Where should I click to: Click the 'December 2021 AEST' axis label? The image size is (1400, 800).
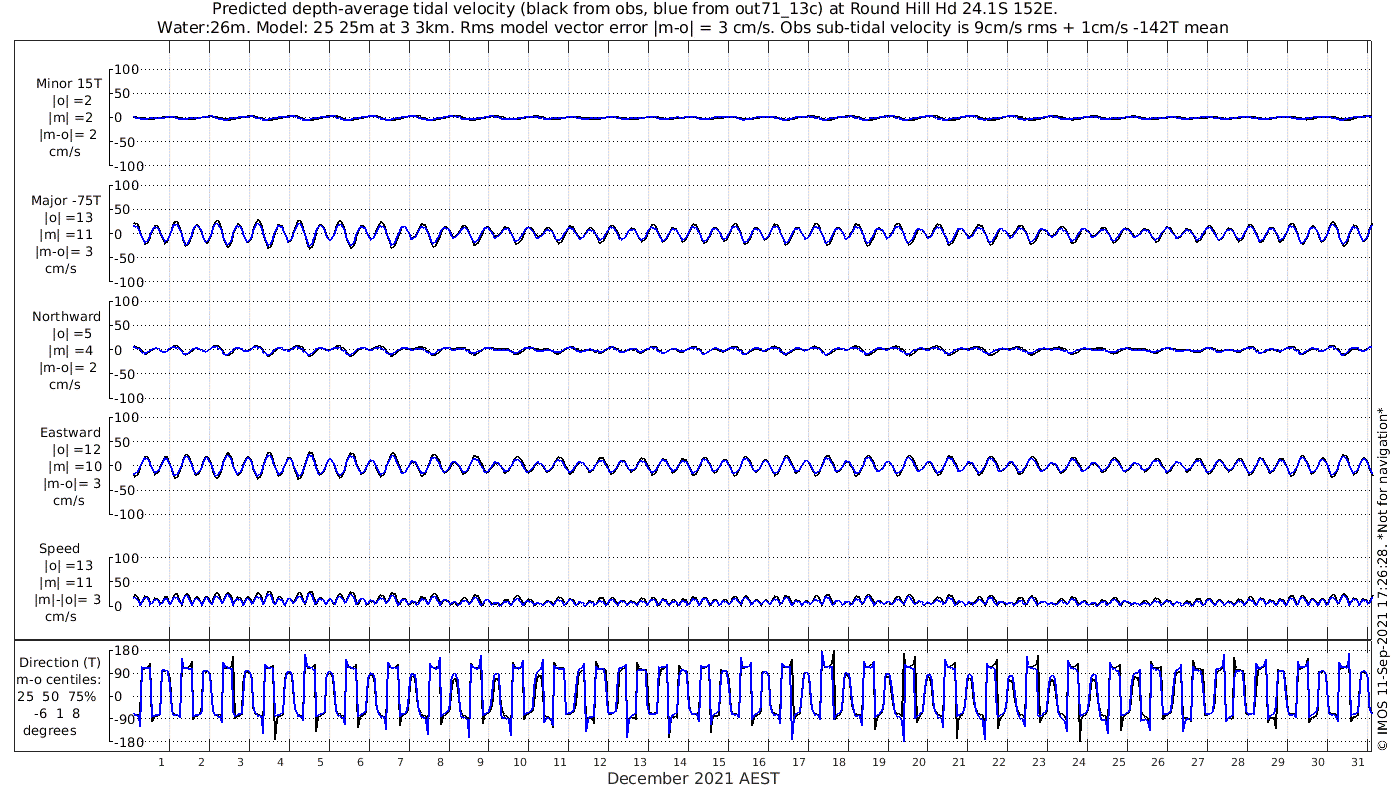693,779
